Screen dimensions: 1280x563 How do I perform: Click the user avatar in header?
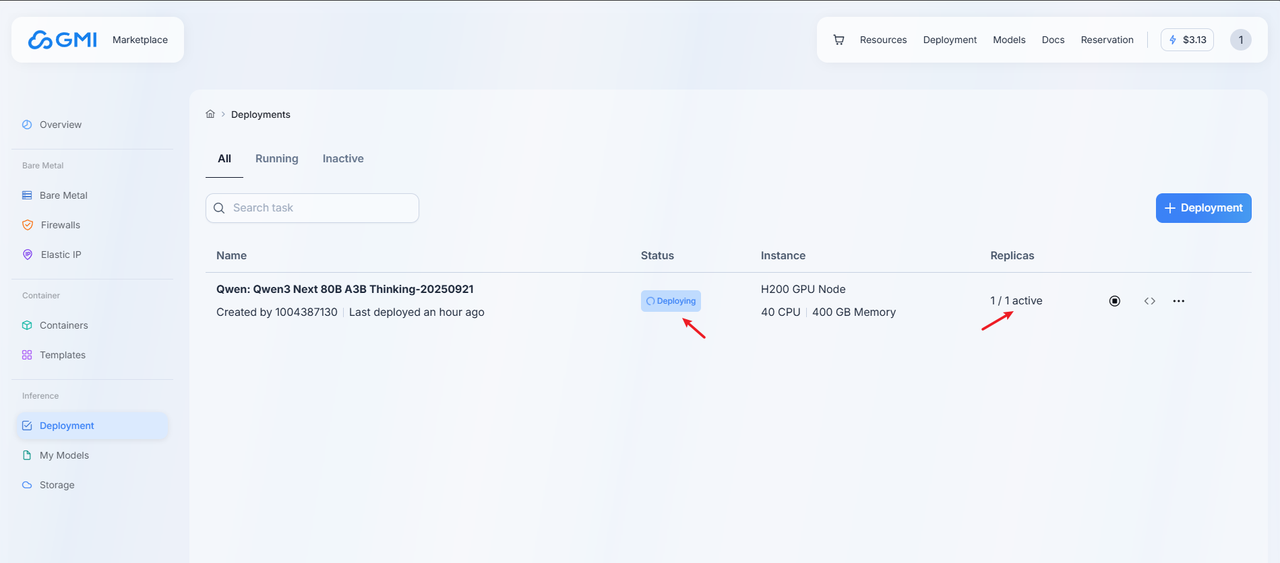tap(1240, 40)
